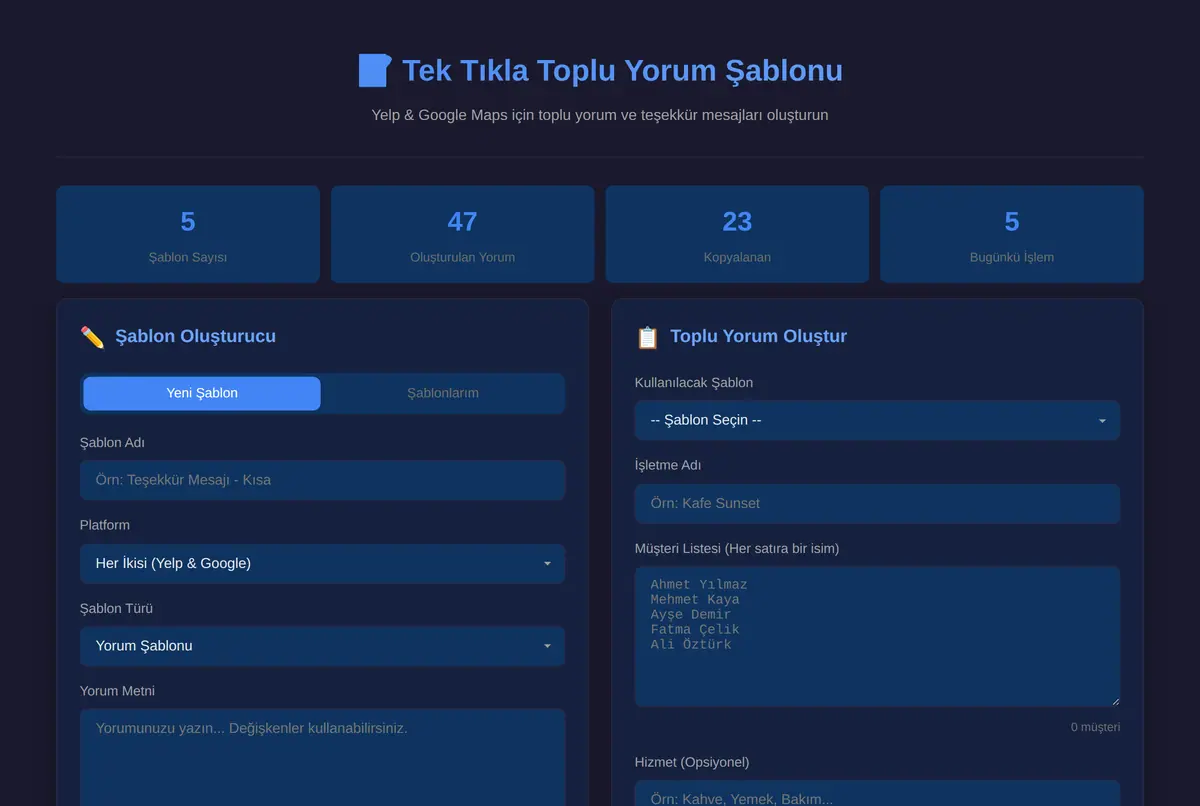Image resolution: width=1200 pixels, height=806 pixels.
Task: Focus the Hizmet (Opsiyonel) input field
Action: click(x=877, y=794)
